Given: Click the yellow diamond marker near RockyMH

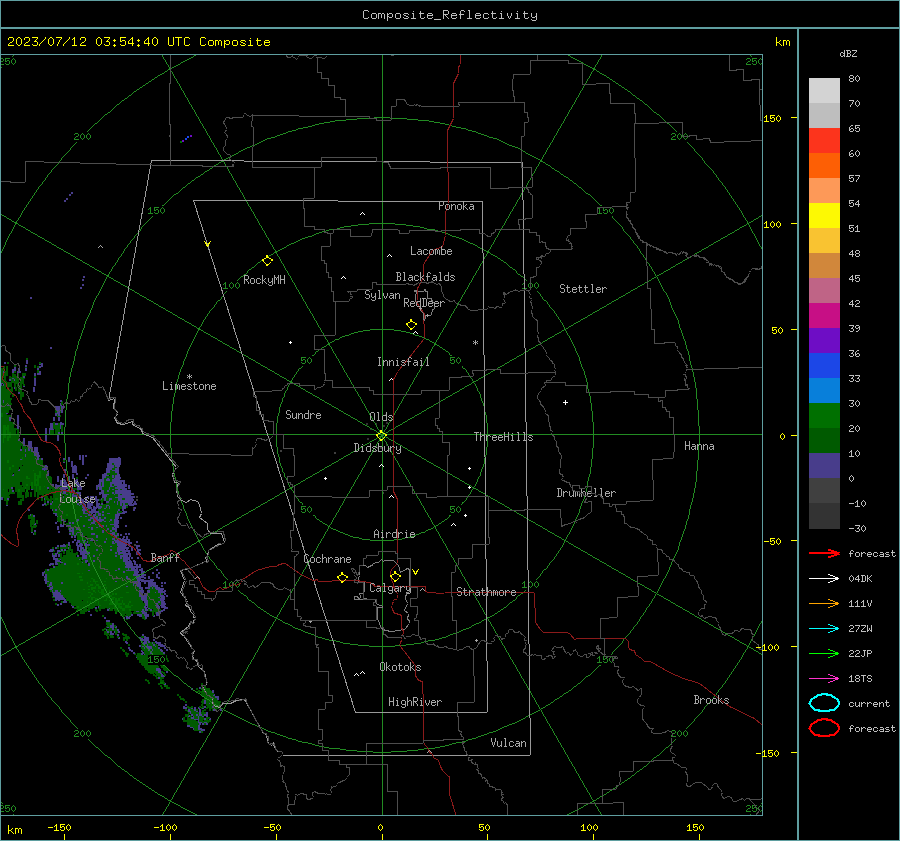Looking at the screenshot, I should [267, 261].
